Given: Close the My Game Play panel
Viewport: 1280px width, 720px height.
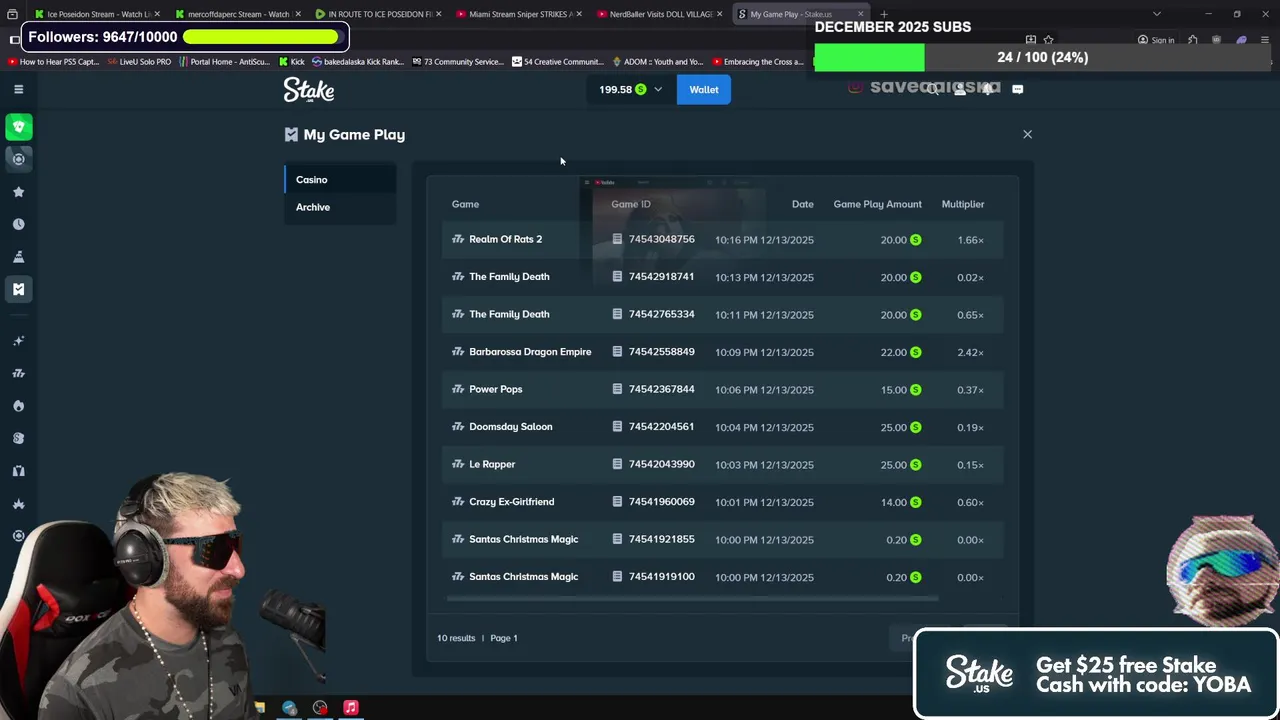Looking at the screenshot, I should 1027,134.
